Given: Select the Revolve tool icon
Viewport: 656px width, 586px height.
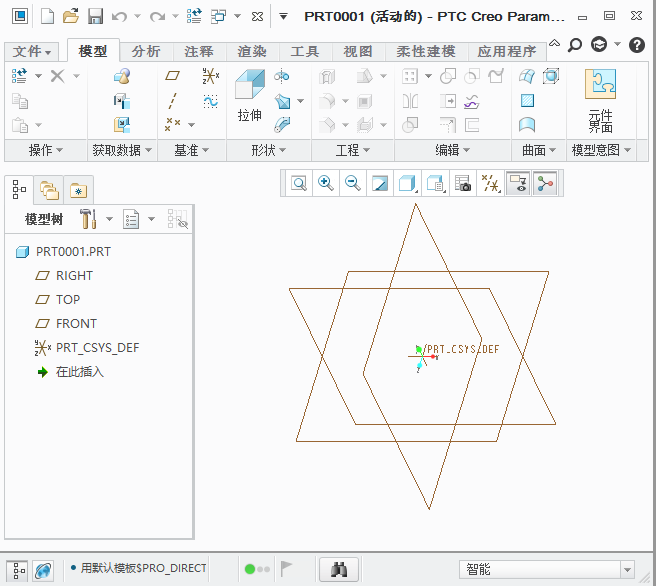Looking at the screenshot, I should point(282,76).
